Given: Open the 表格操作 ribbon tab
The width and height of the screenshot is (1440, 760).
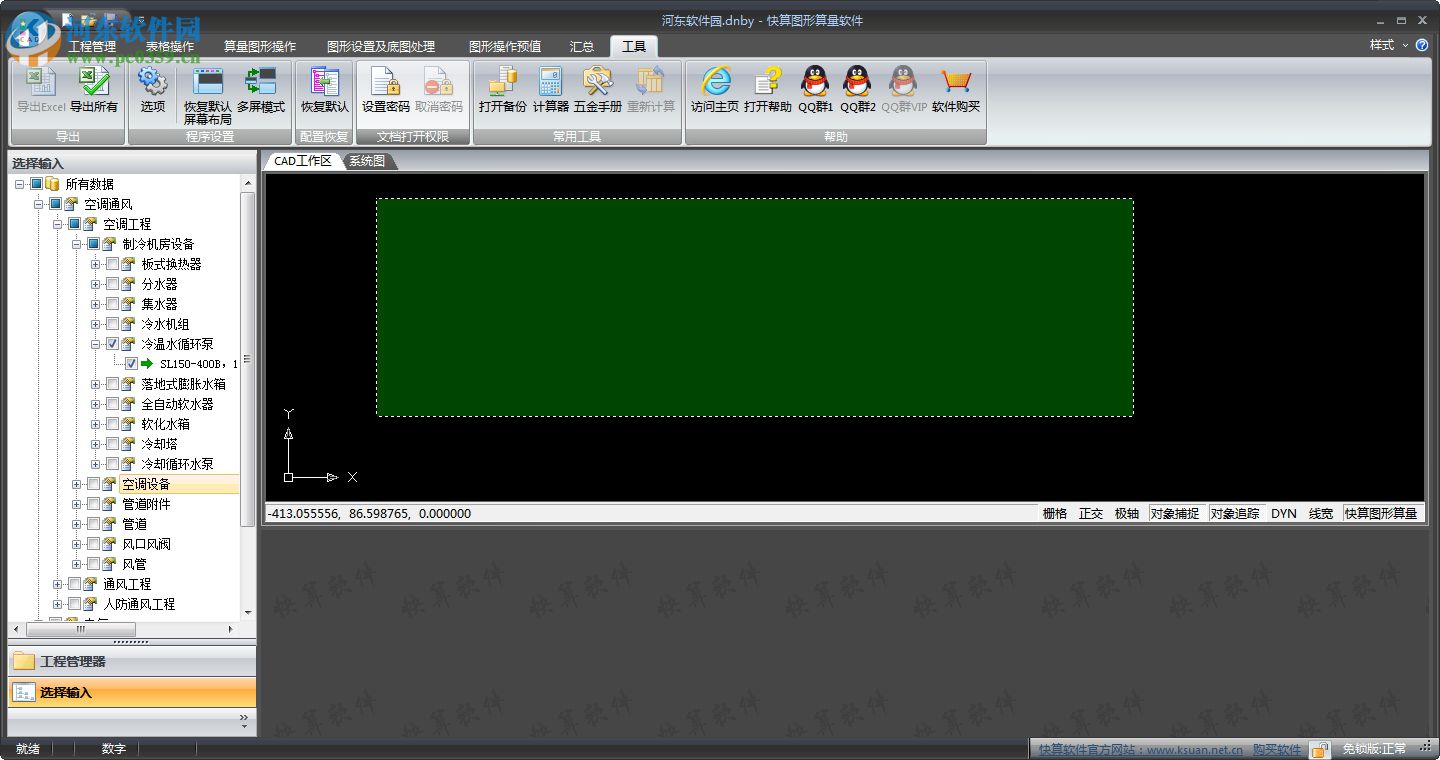Looking at the screenshot, I should click(x=170, y=46).
